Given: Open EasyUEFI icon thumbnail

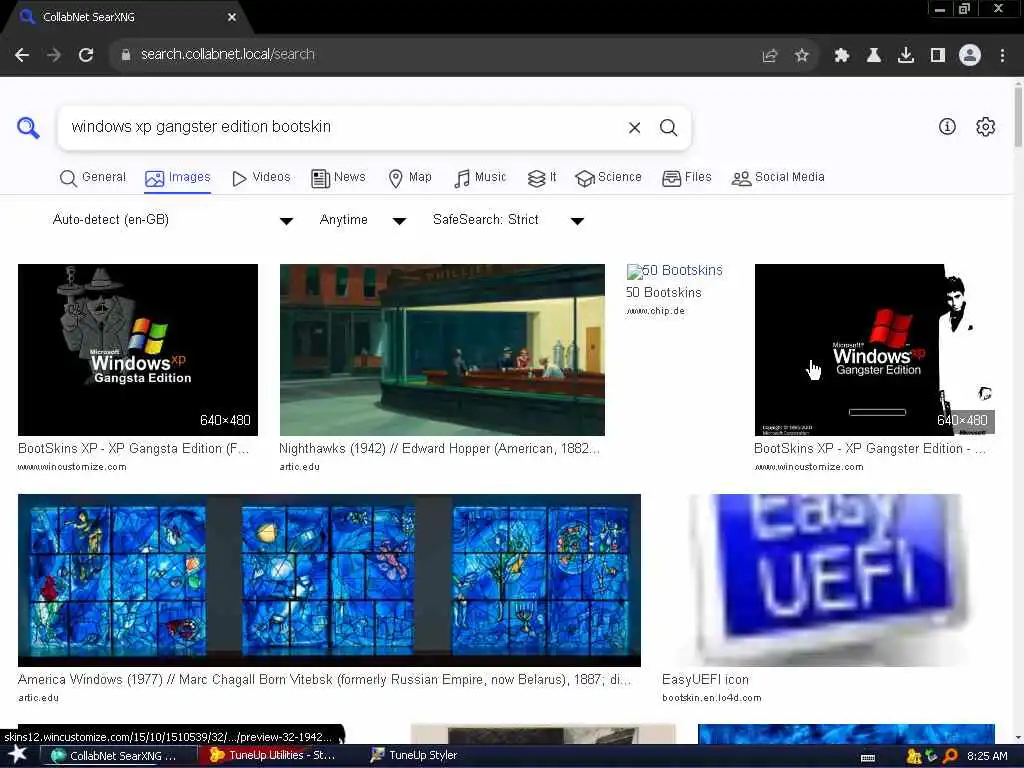Looking at the screenshot, I should click(x=829, y=580).
